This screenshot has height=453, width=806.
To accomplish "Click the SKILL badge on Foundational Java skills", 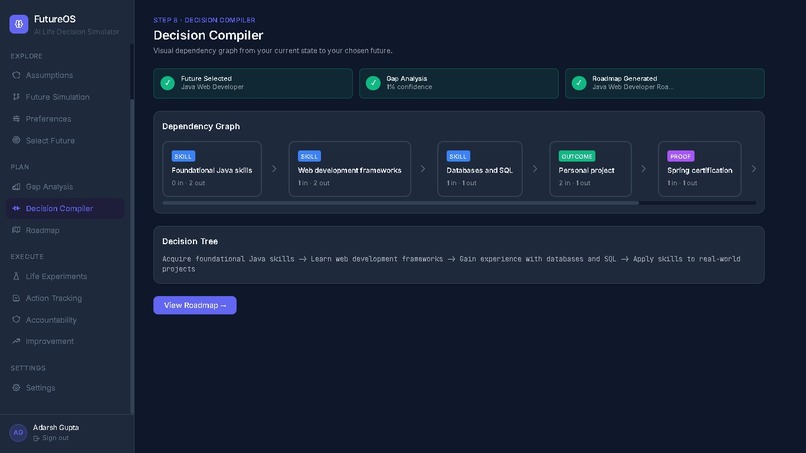I will click(x=183, y=156).
